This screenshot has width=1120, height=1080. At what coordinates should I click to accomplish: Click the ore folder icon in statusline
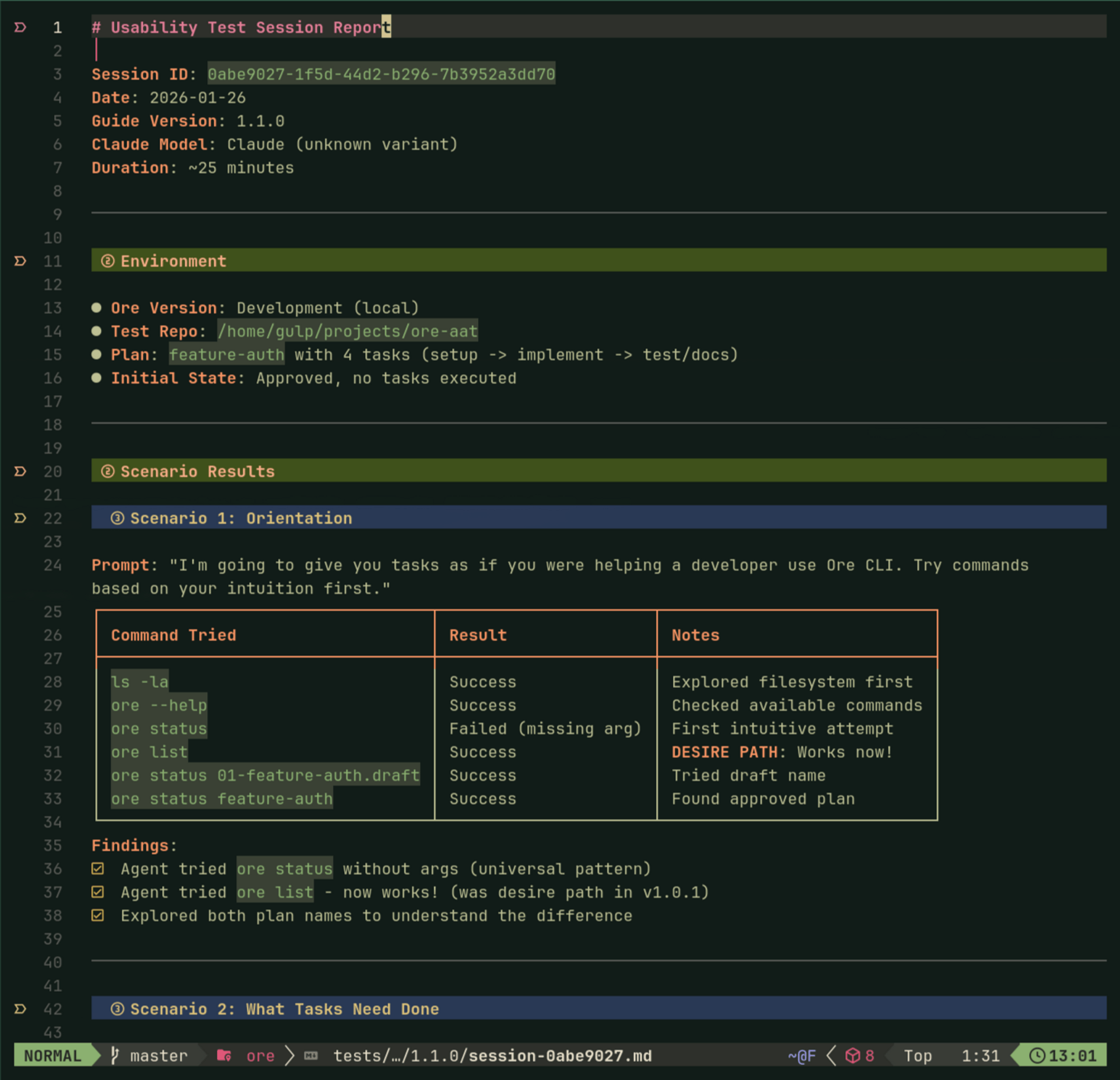224,1055
